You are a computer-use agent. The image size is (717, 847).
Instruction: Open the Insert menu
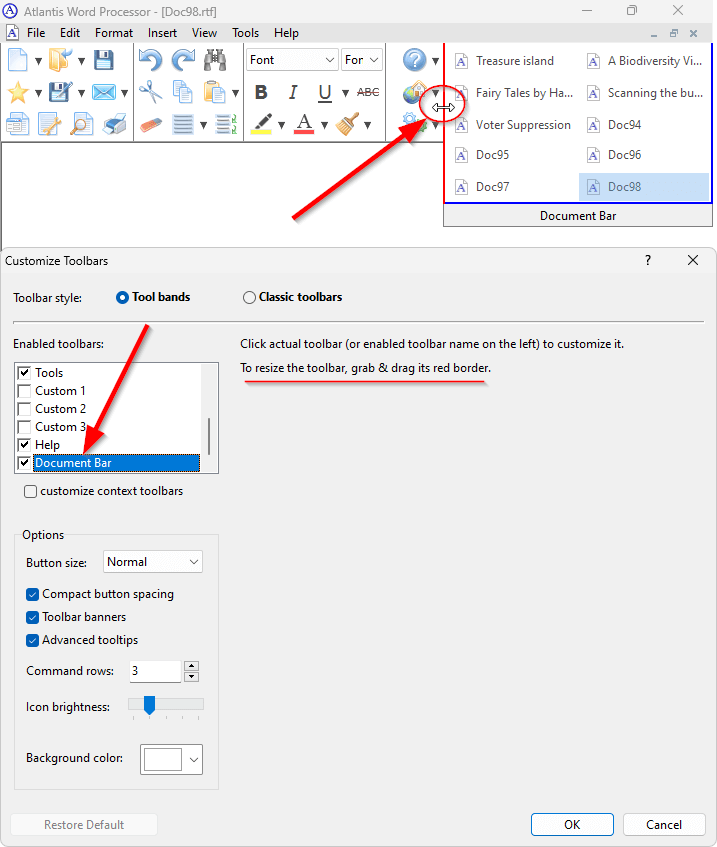[x=162, y=33]
